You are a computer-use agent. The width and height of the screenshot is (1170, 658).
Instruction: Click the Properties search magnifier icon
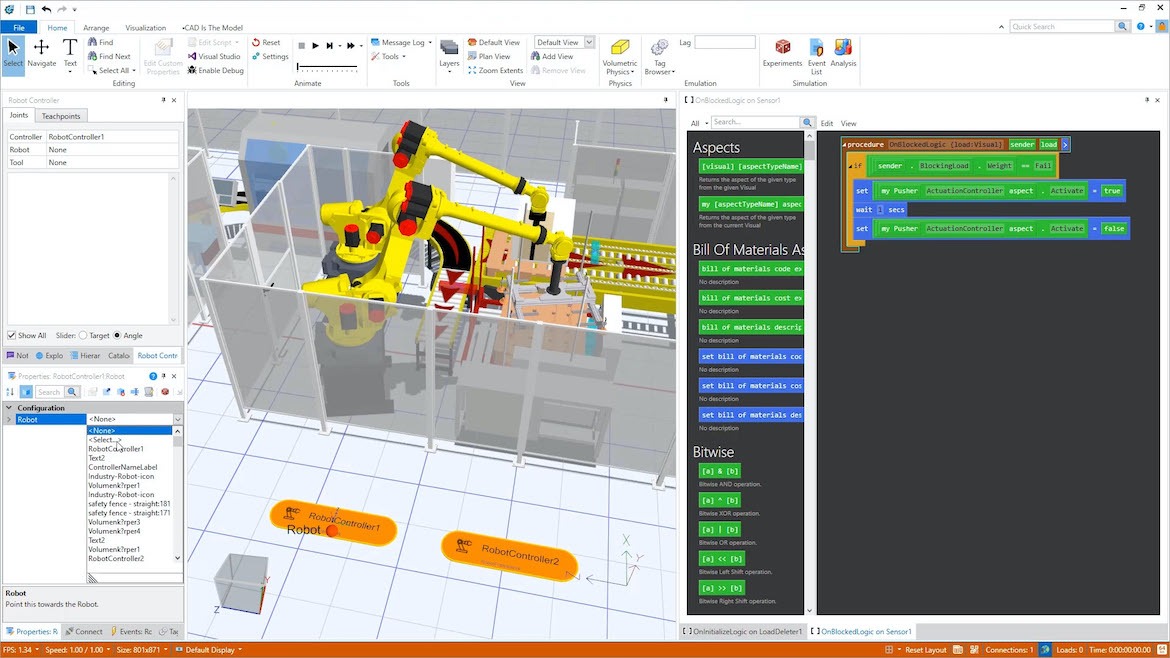coord(72,392)
